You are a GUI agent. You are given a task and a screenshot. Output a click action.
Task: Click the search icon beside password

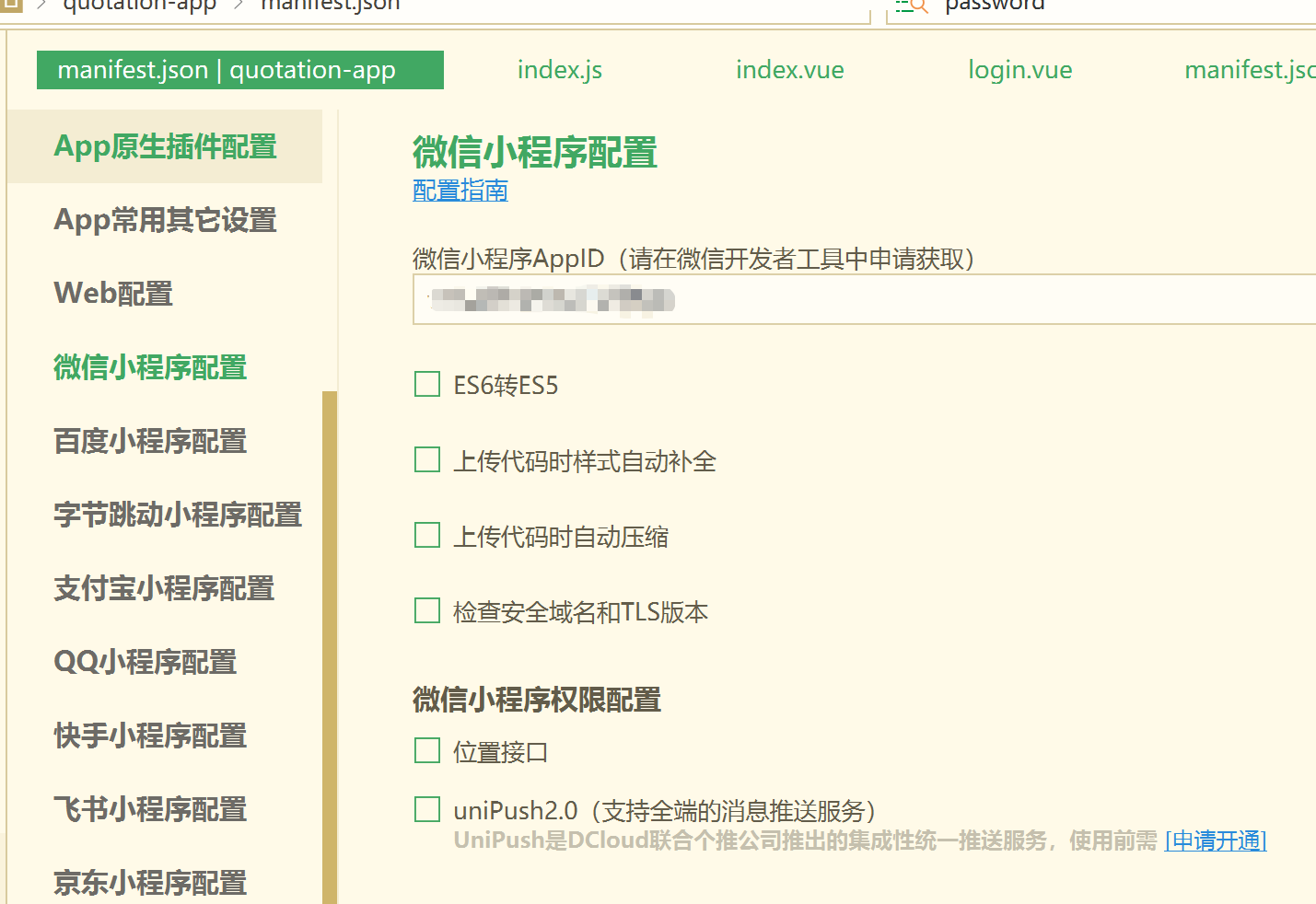point(912,6)
